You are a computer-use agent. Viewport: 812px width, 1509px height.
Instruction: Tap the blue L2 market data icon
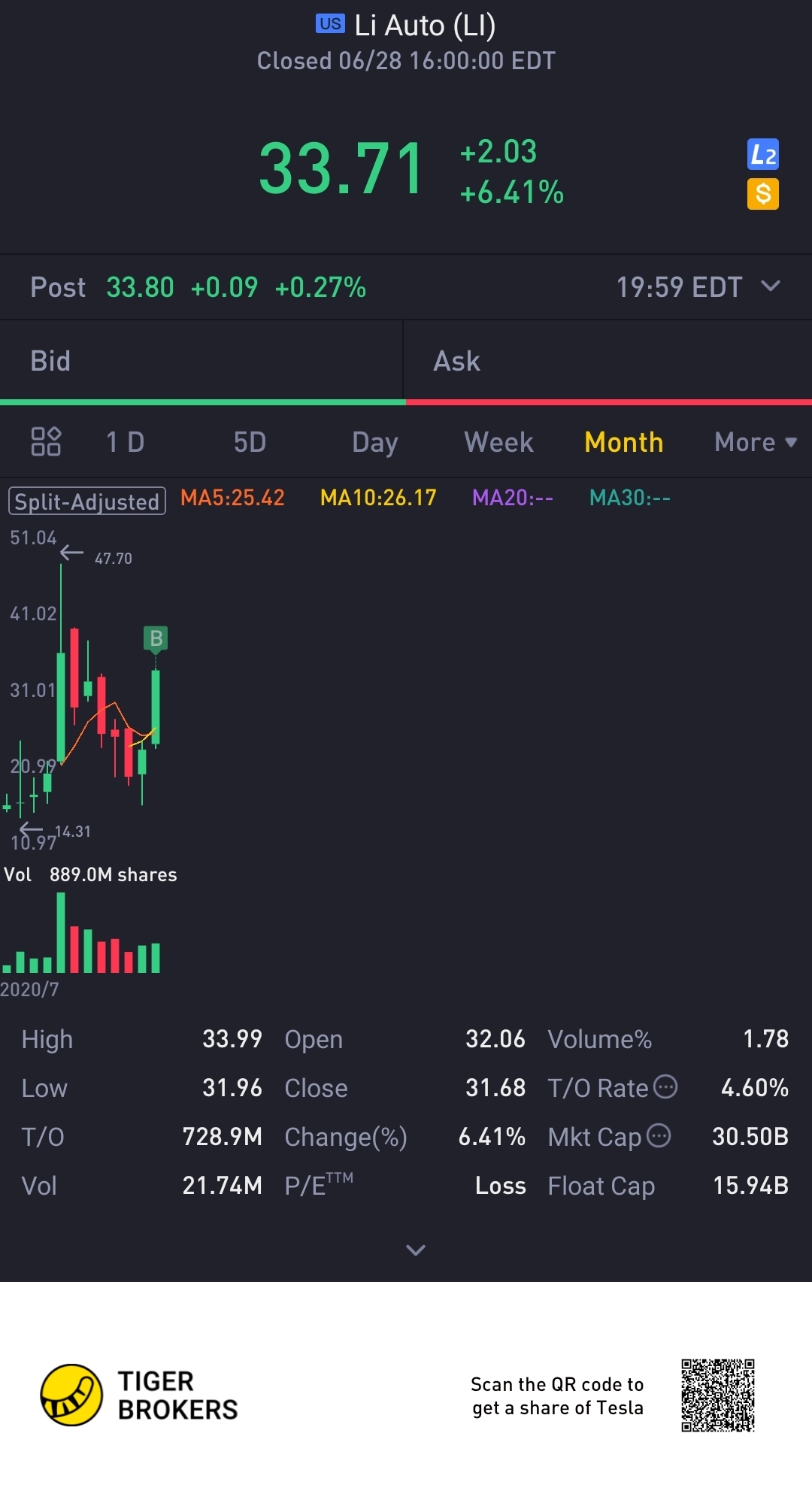click(762, 155)
